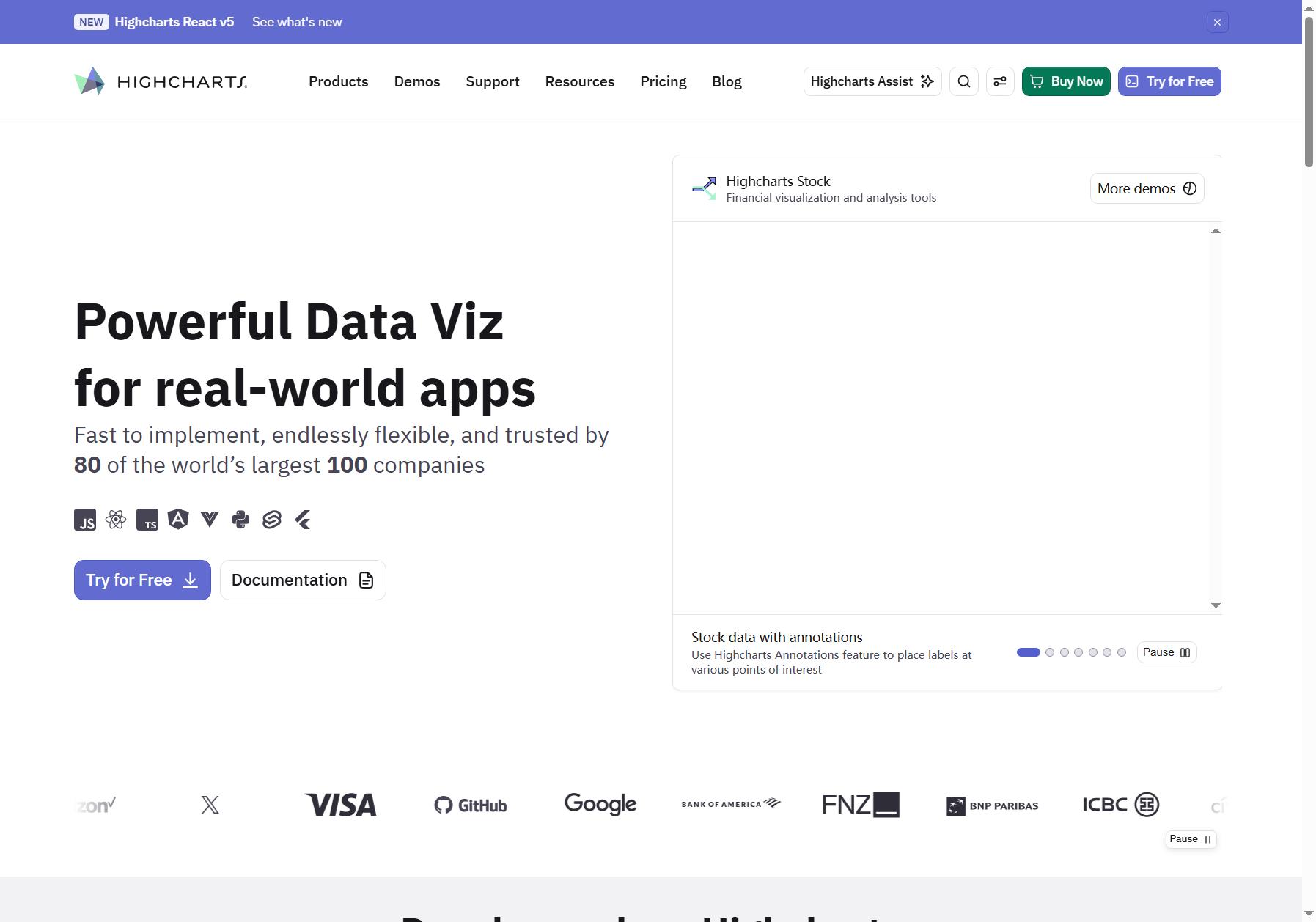Screen dimensions: 1316x922
Task: Select the Python logo icon
Action: (x=240, y=520)
